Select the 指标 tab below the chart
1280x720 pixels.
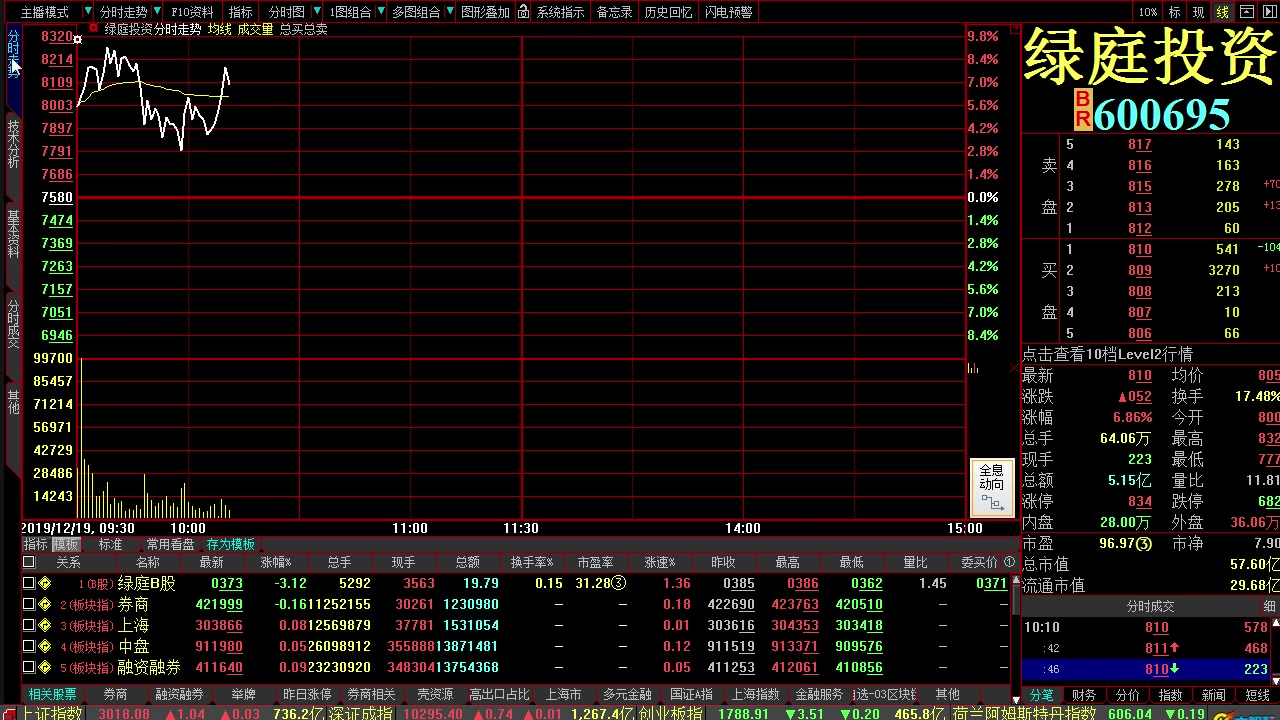(x=35, y=544)
